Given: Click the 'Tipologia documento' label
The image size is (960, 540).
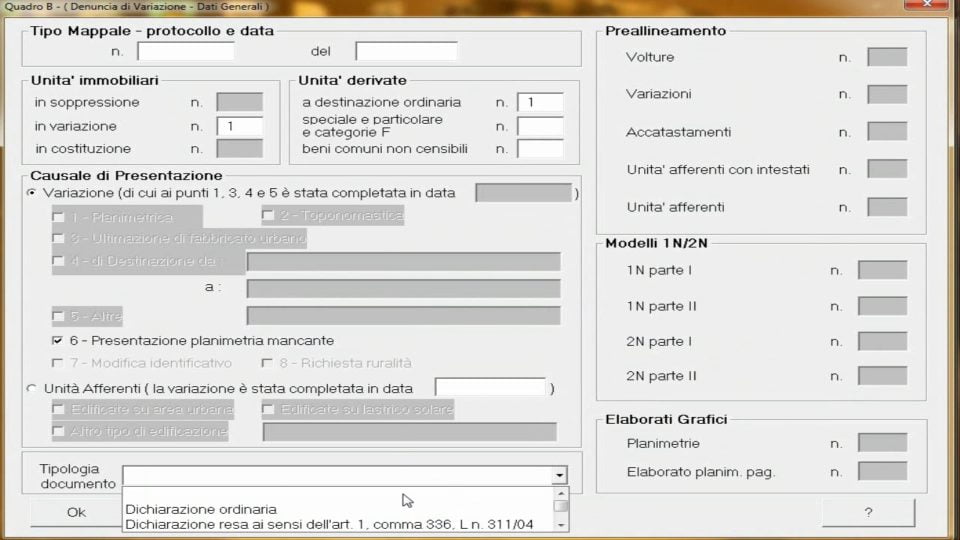Looking at the screenshot, I should [x=78, y=476].
